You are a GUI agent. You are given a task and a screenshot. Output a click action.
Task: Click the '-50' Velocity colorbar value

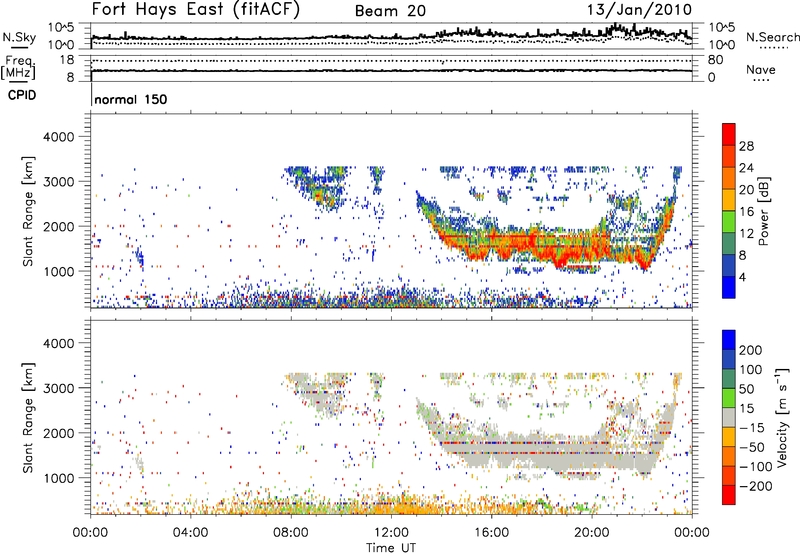click(752, 447)
